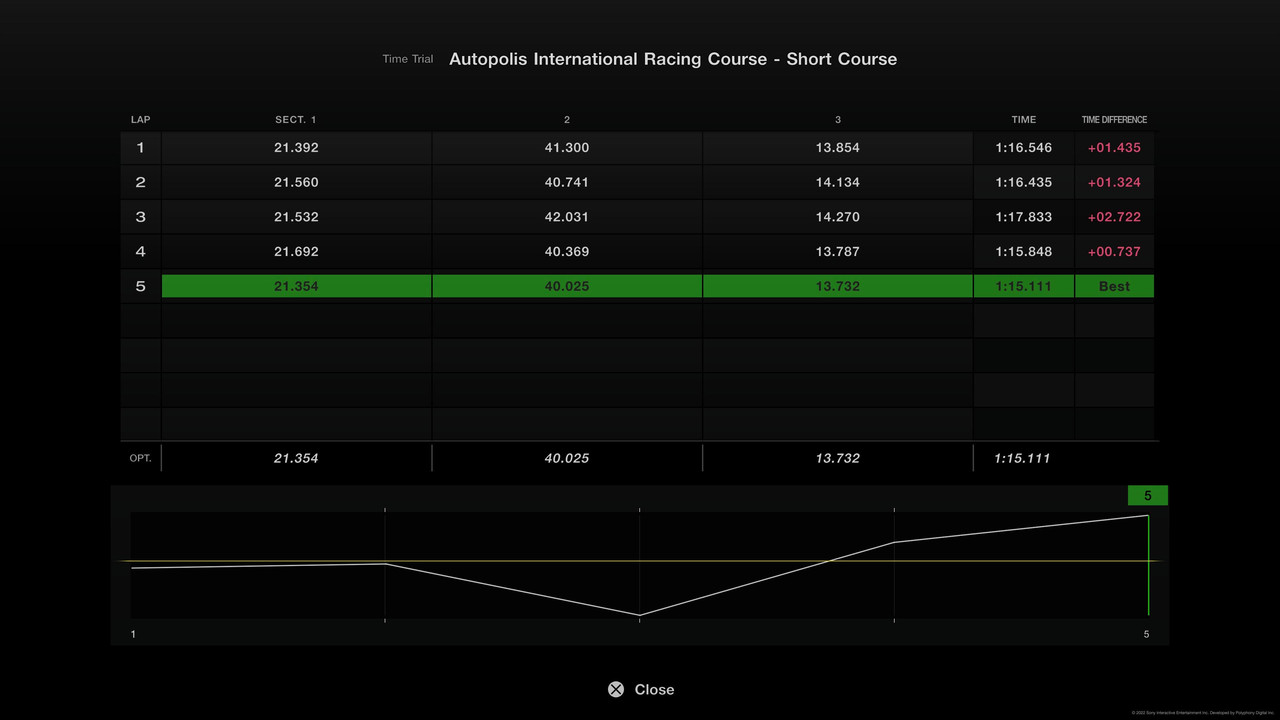Screen dimensions: 1280x720
Task: Click the LAP column header
Action: point(141,120)
